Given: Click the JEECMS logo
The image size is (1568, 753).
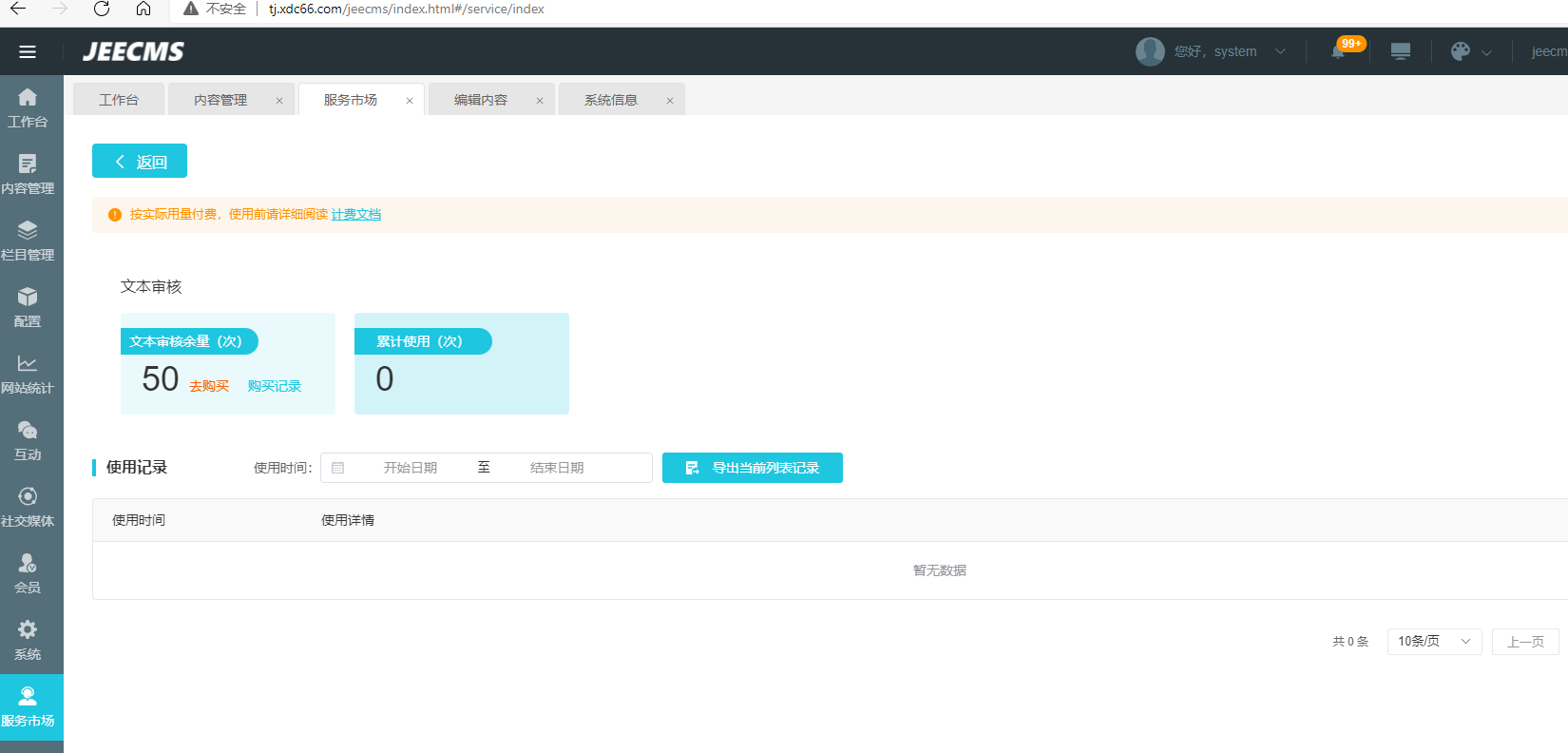Looking at the screenshot, I should [x=133, y=51].
